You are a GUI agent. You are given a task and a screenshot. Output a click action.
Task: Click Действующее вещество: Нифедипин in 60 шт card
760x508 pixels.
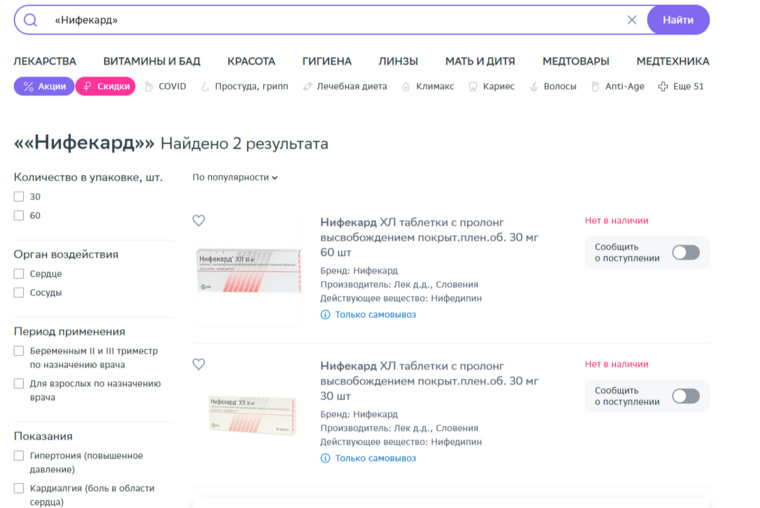(401, 298)
